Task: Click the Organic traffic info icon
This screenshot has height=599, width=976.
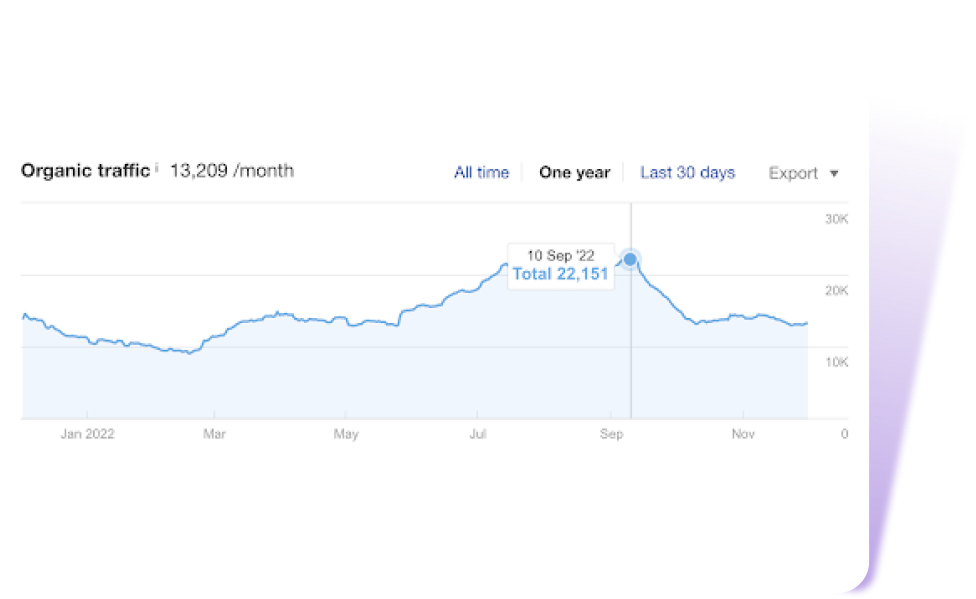Action: coord(156,165)
